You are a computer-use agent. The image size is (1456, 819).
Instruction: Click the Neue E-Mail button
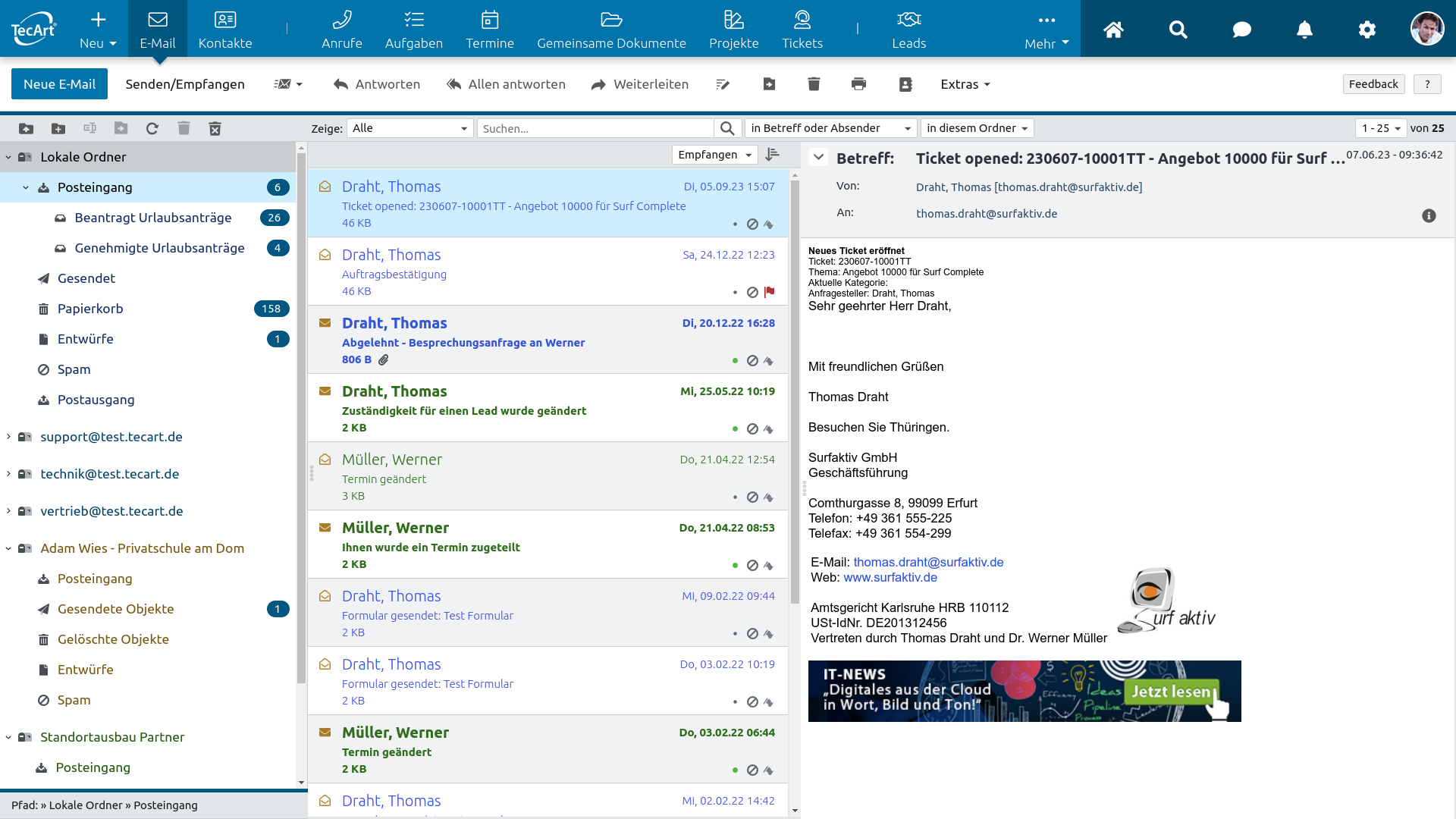pos(59,83)
